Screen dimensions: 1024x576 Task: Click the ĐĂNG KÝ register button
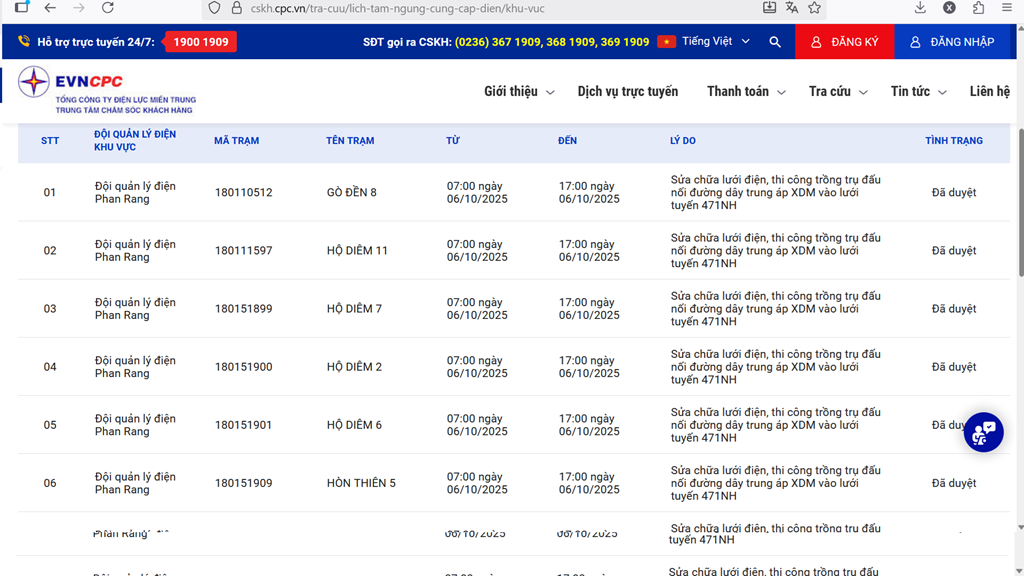coord(844,42)
